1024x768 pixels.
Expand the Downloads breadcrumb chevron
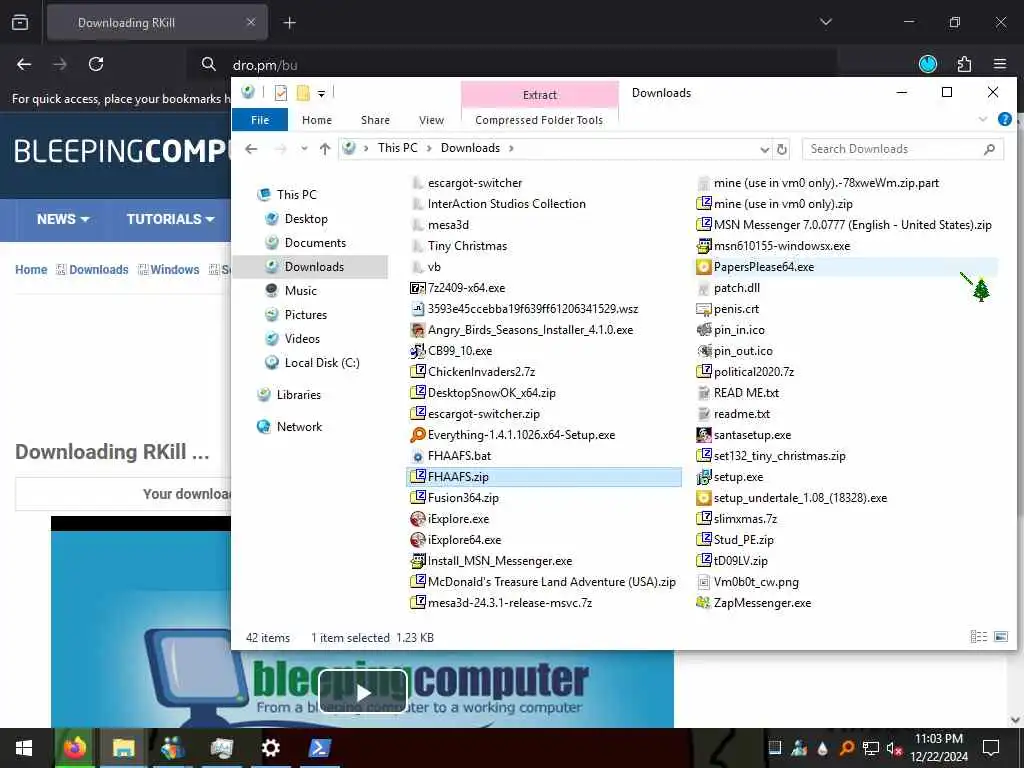tap(511, 148)
